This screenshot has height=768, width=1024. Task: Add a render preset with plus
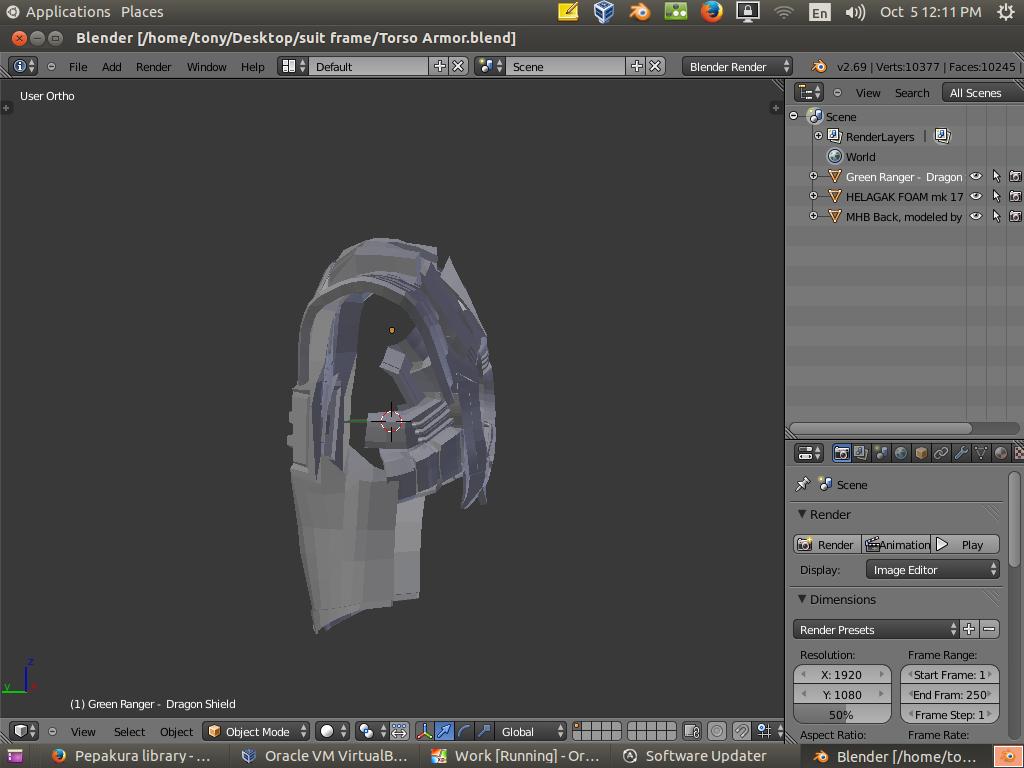click(969, 630)
